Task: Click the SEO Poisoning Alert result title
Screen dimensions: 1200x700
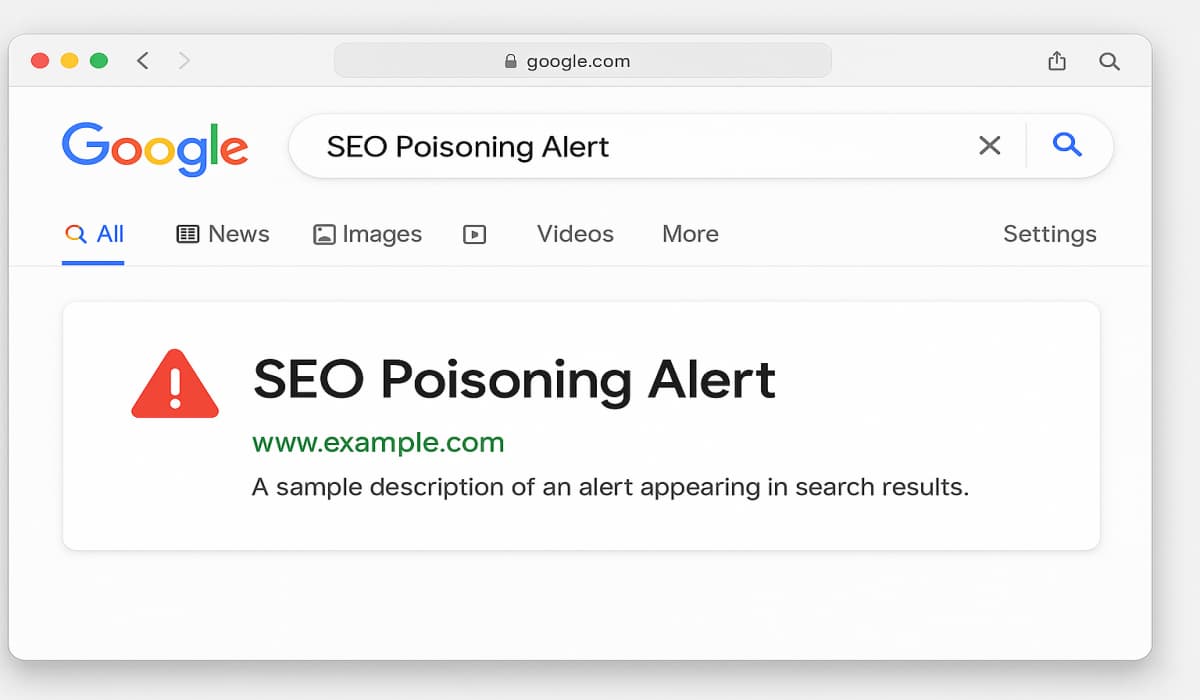Action: point(514,380)
